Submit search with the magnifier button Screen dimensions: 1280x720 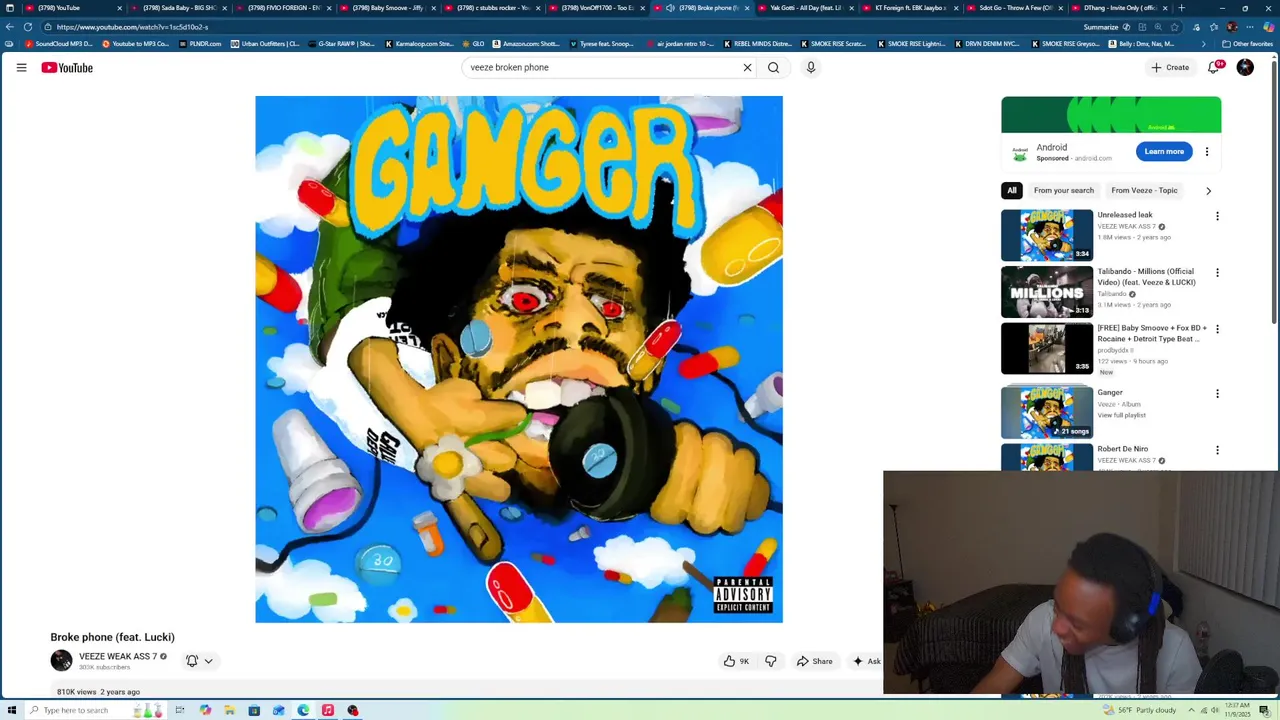pyautogui.click(x=773, y=67)
